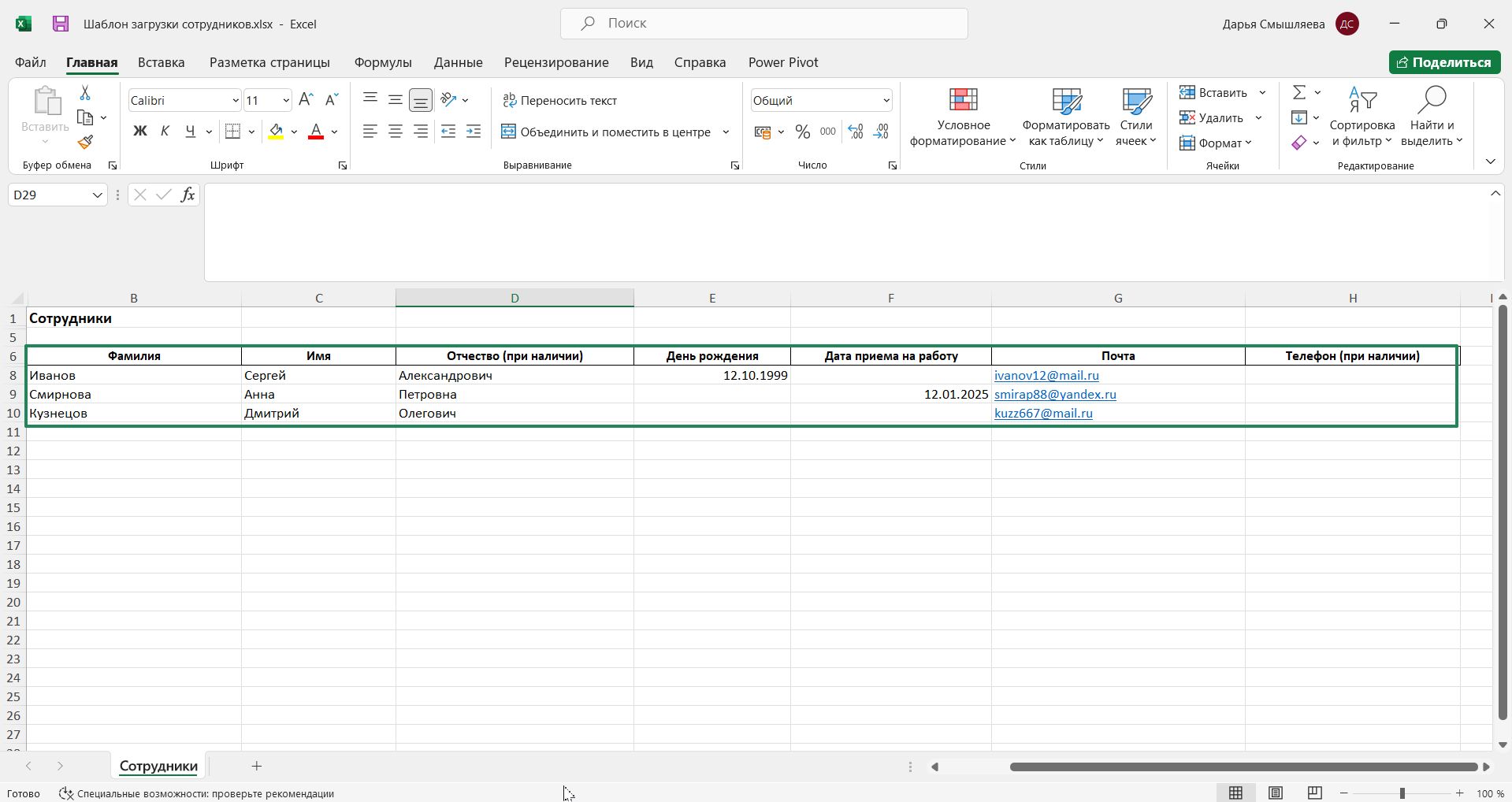This screenshot has width=1512, height=802.
Task: Click the Format Painter brush icon
Action: pyautogui.click(x=85, y=143)
